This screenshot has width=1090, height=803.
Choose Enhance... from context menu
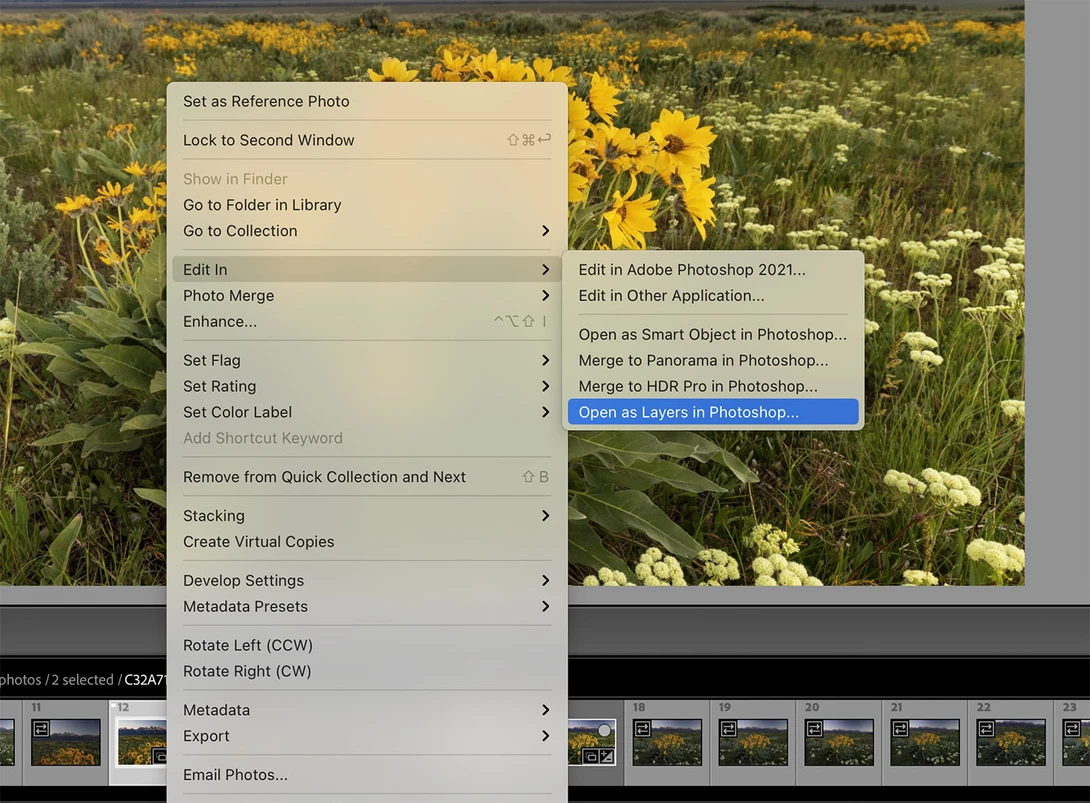click(x=367, y=321)
